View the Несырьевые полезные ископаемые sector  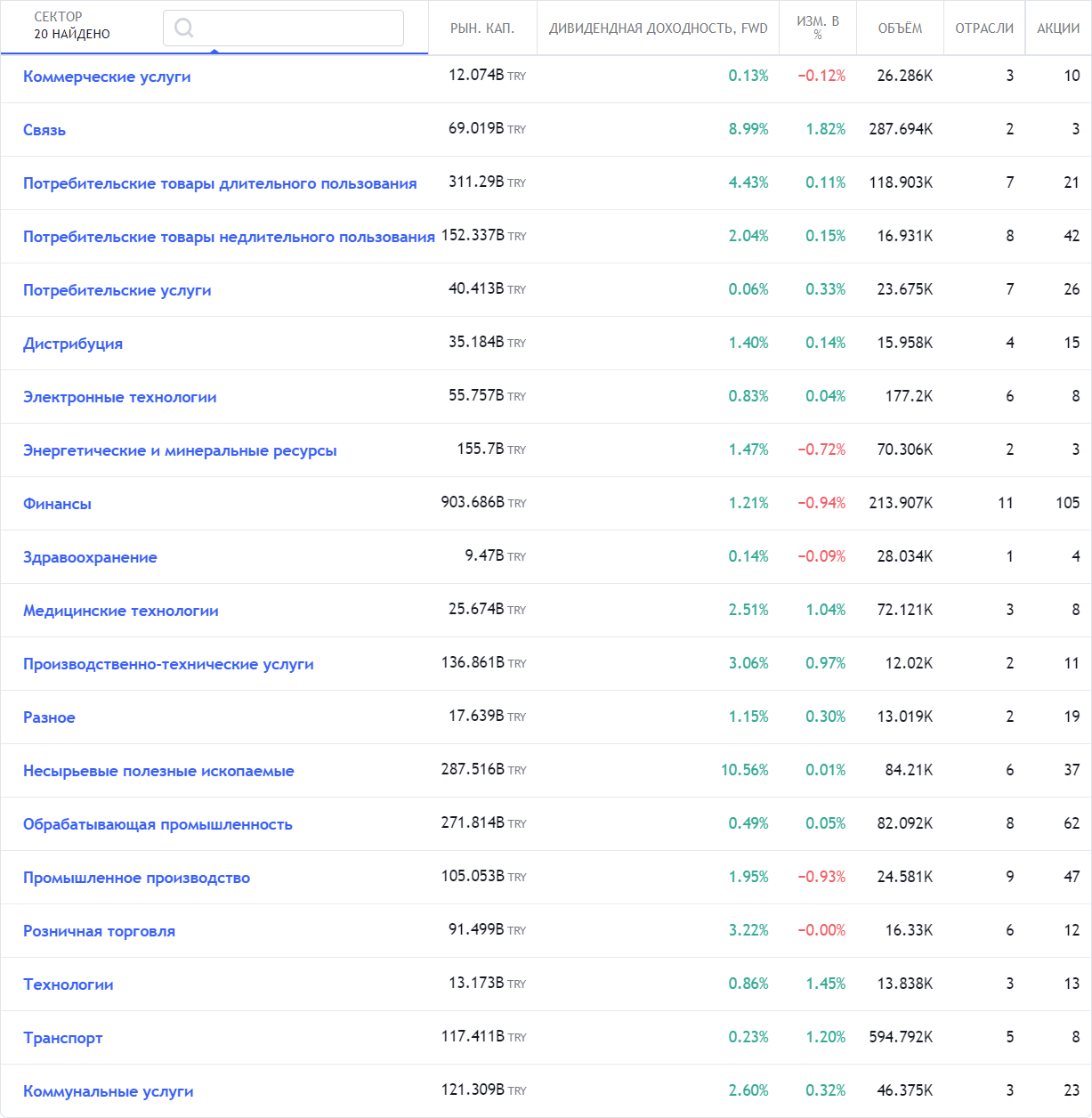158,771
